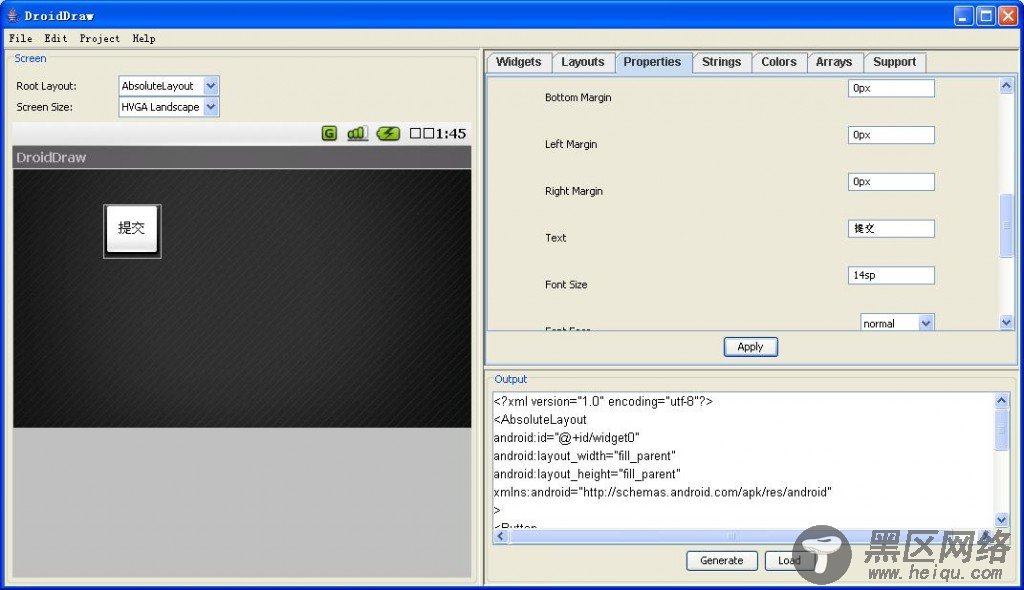Click the Load button

pyautogui.click(x=789, y=561)
